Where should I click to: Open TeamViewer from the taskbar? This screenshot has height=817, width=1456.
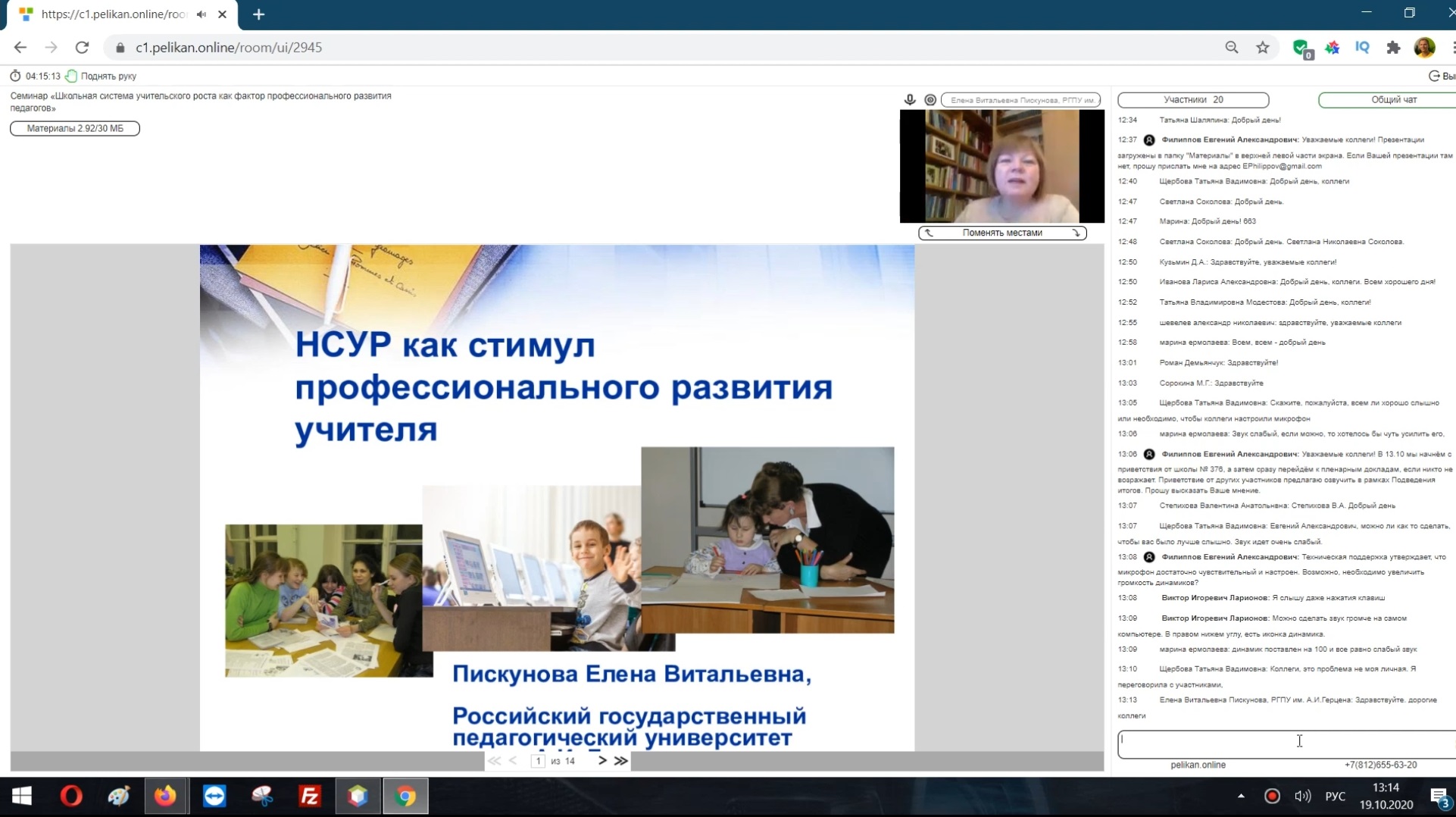coord(214,796)
